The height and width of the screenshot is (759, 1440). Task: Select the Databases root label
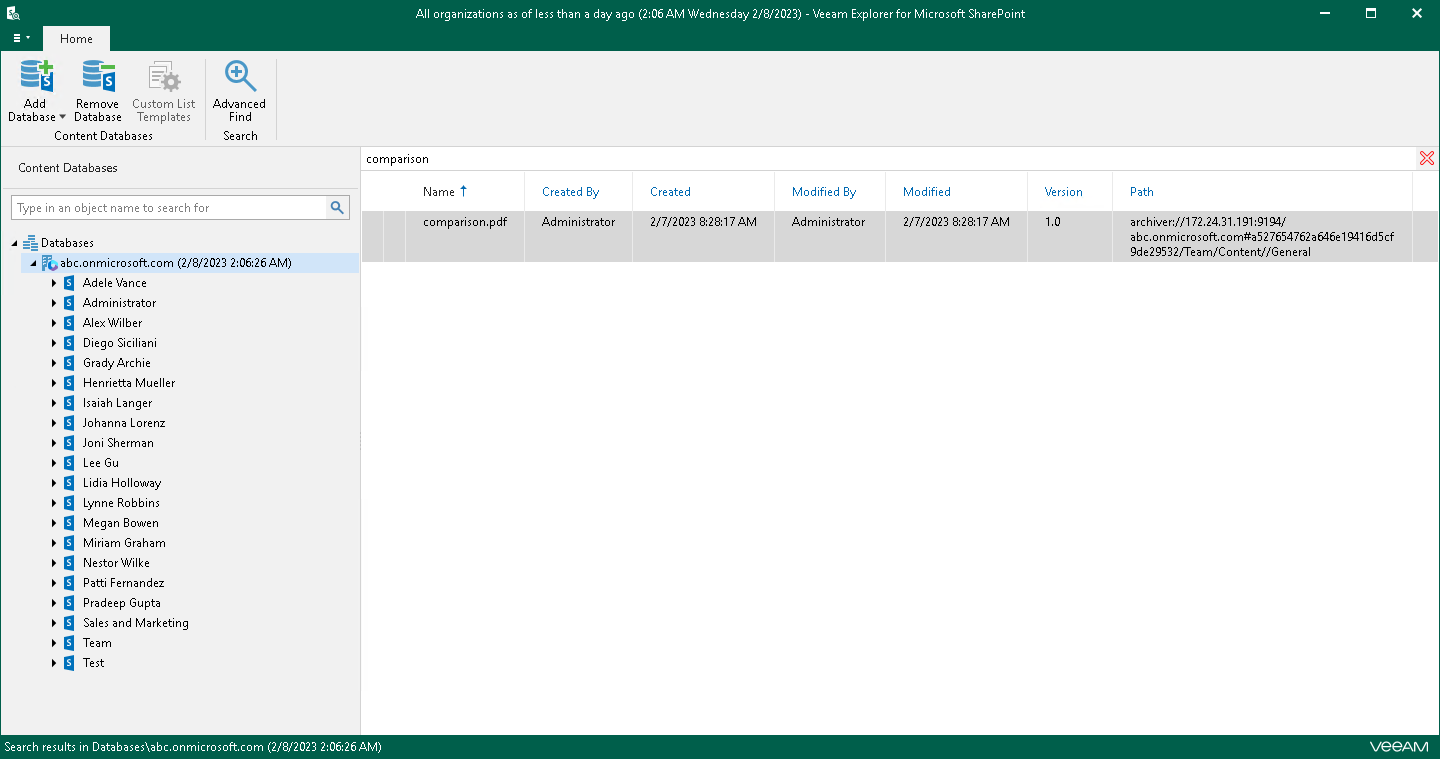point(67,243)
